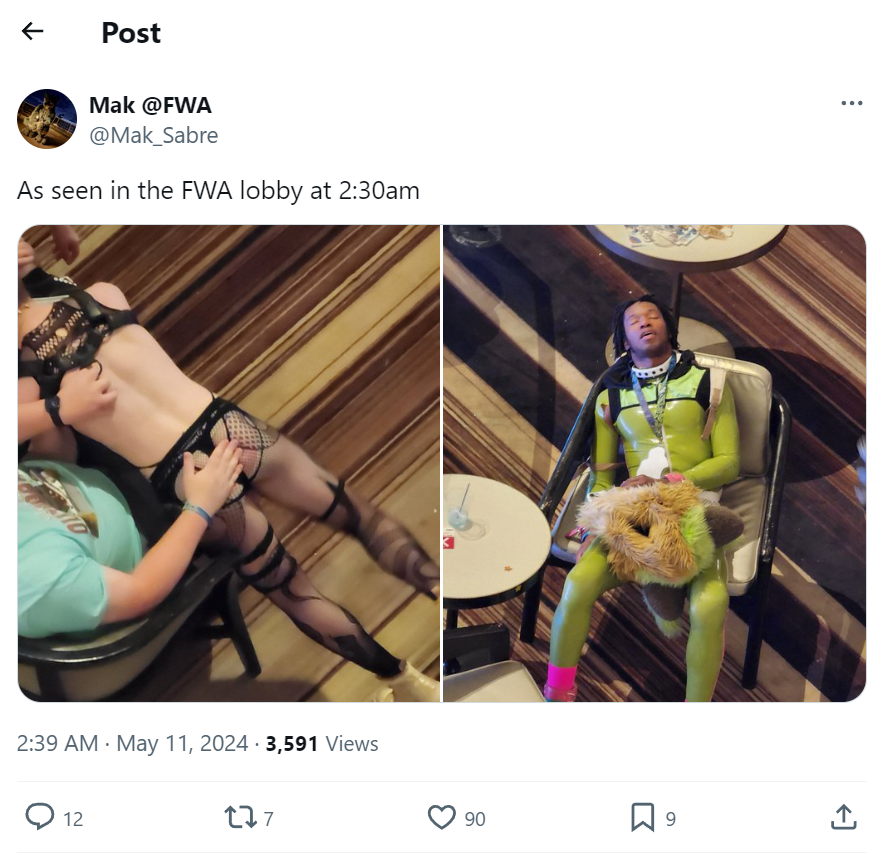891x855 pixels.
Task: Click the 9 bookmarks count
Action: coord(671,819)
